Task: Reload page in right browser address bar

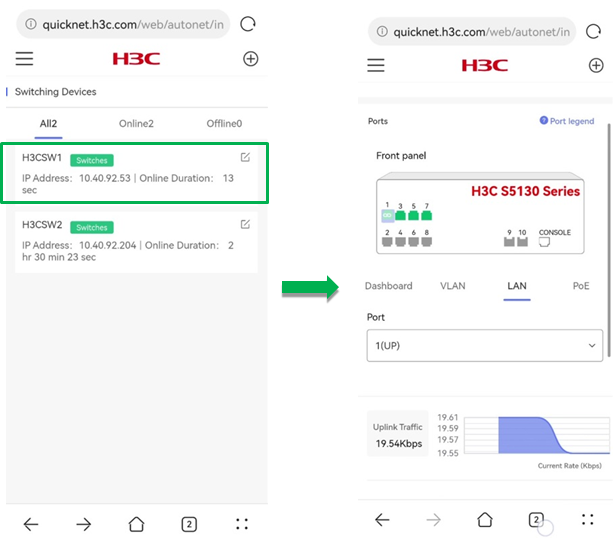Action: coord(593,31)
